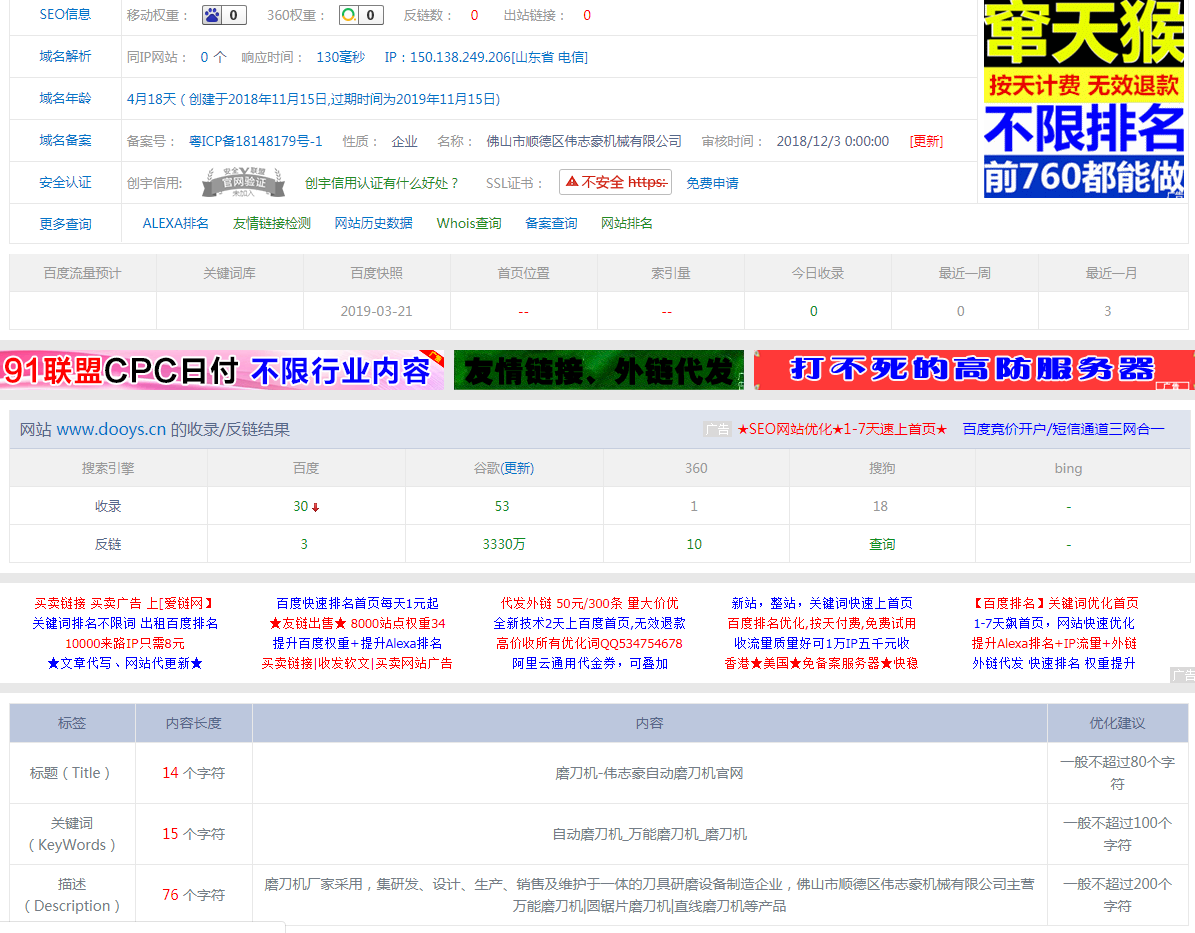Open 友情链接检测 link

(x=271, y=223)
